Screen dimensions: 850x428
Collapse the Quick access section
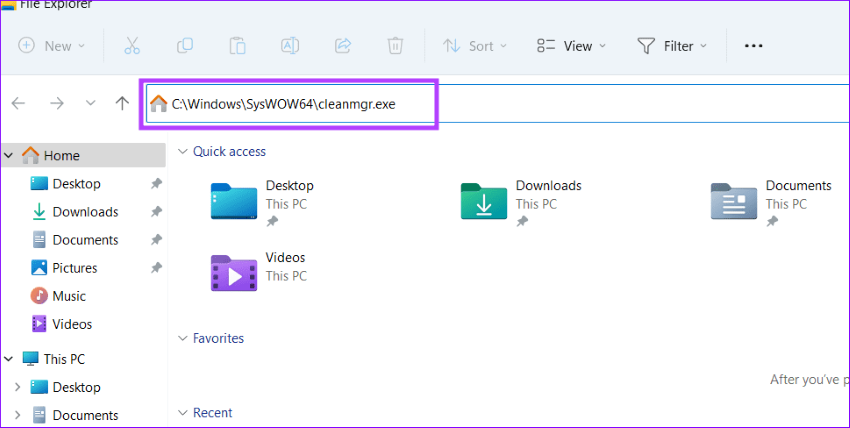pyautogui.click(x=183, y=152)
